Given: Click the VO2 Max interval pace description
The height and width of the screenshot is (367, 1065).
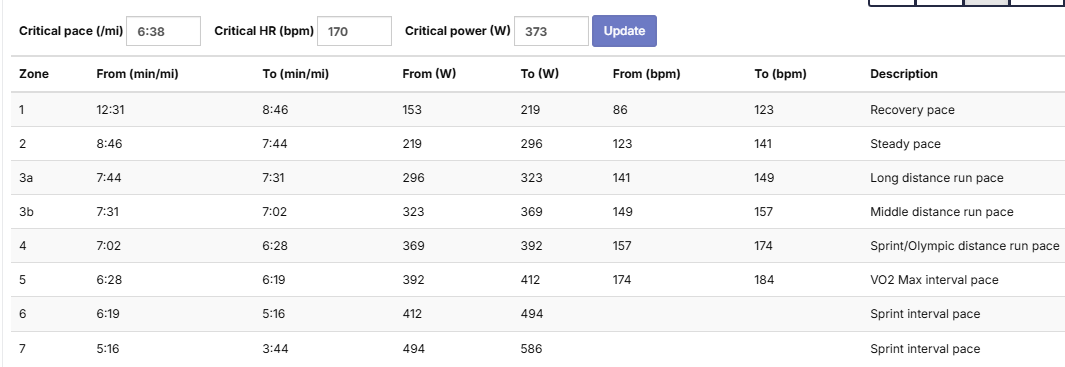Looking at the screenshot, I should coord(934,279).
